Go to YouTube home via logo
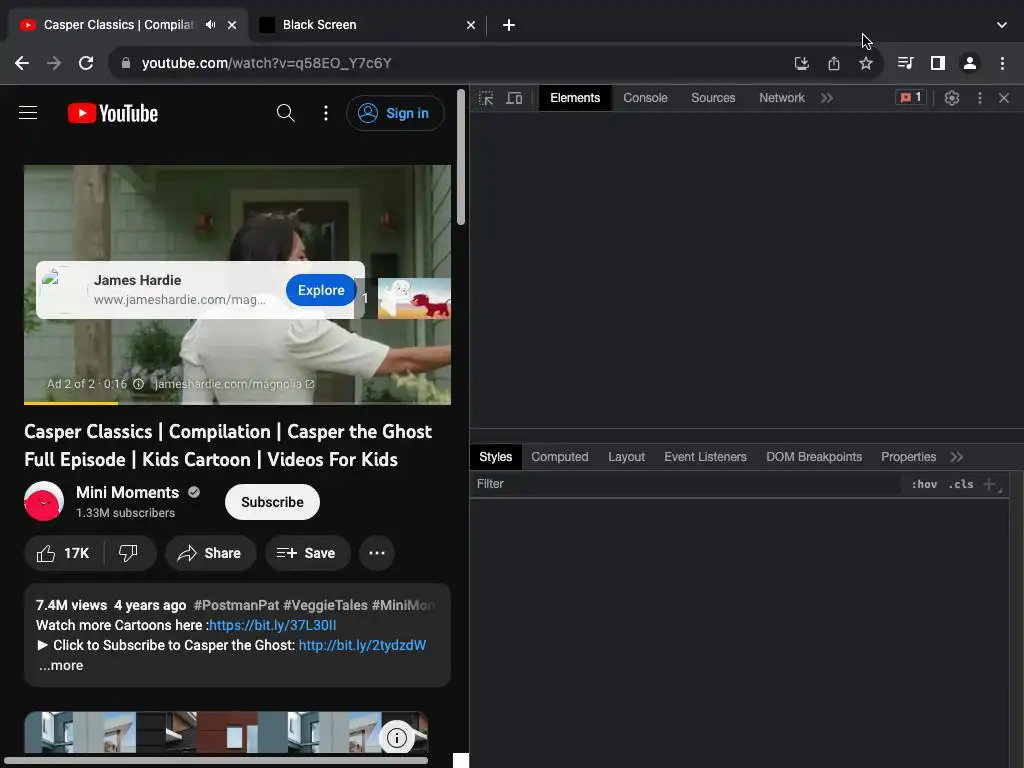Image resolution: width=1024 pixels, height=768 pixels. pyautogui.click(x=113, y=113)
